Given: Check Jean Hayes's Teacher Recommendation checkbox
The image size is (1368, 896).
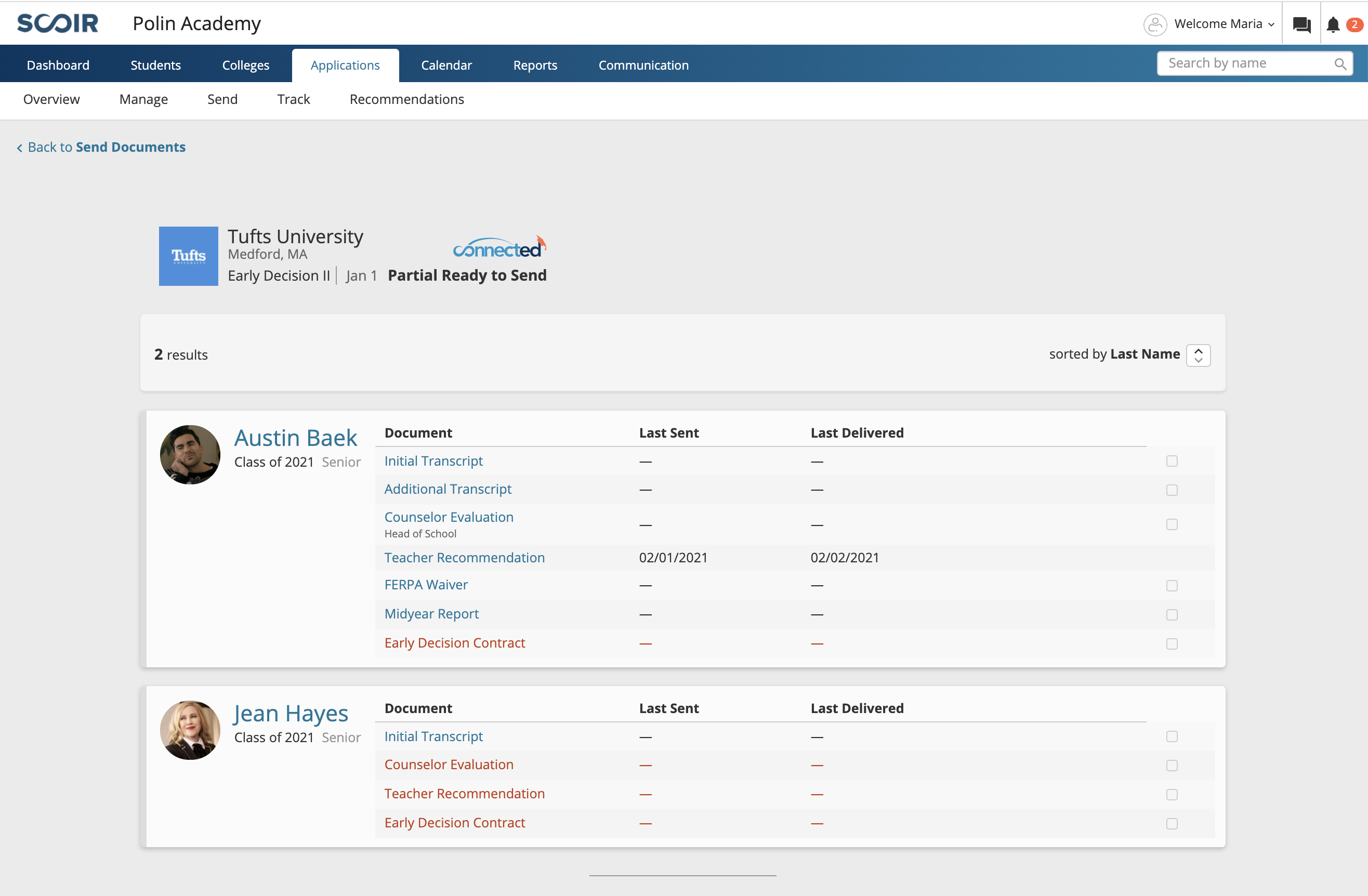Looking at the screenshot, I should 1172,794.
